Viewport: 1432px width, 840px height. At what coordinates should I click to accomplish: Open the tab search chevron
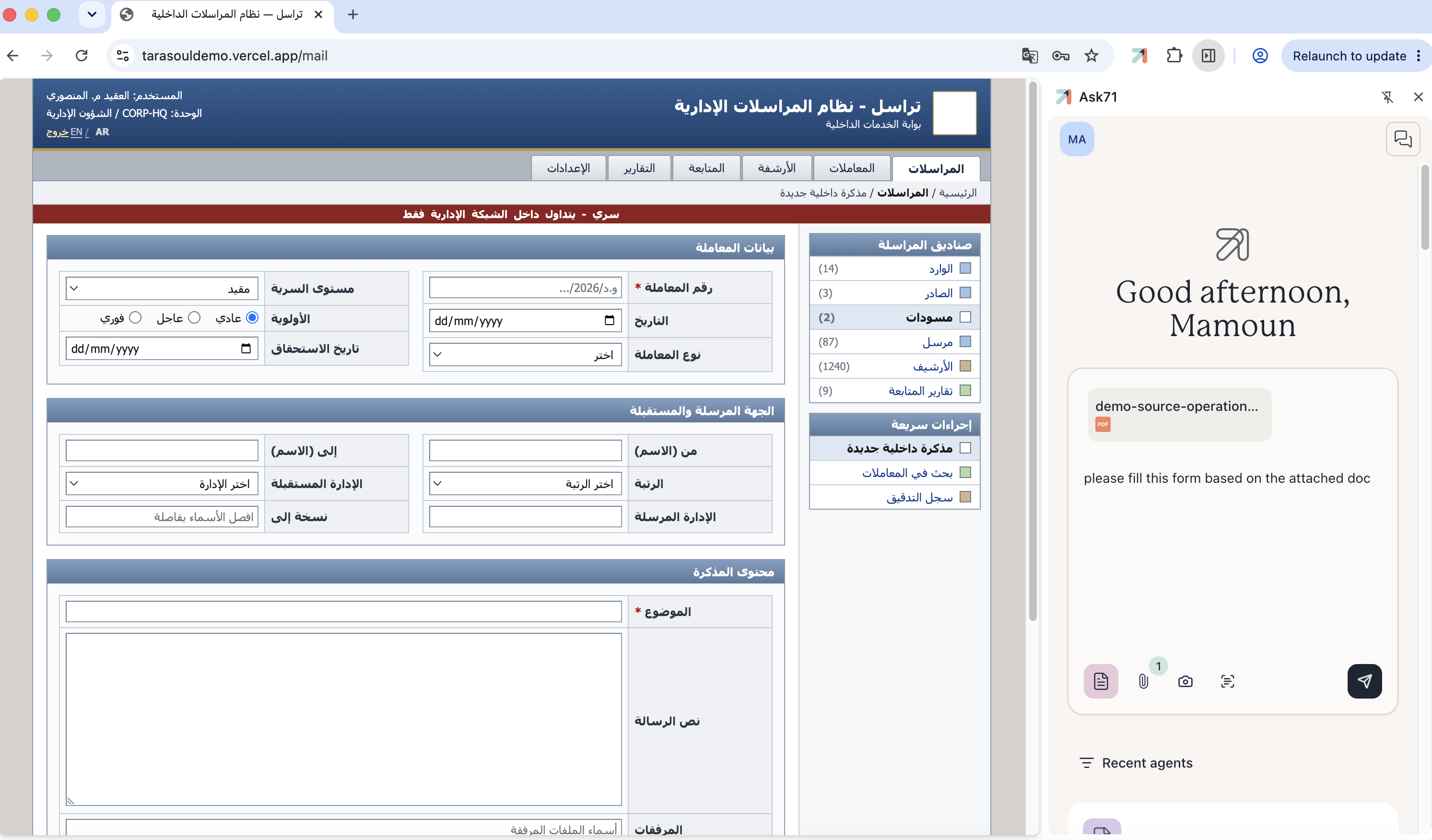(92, 15)
